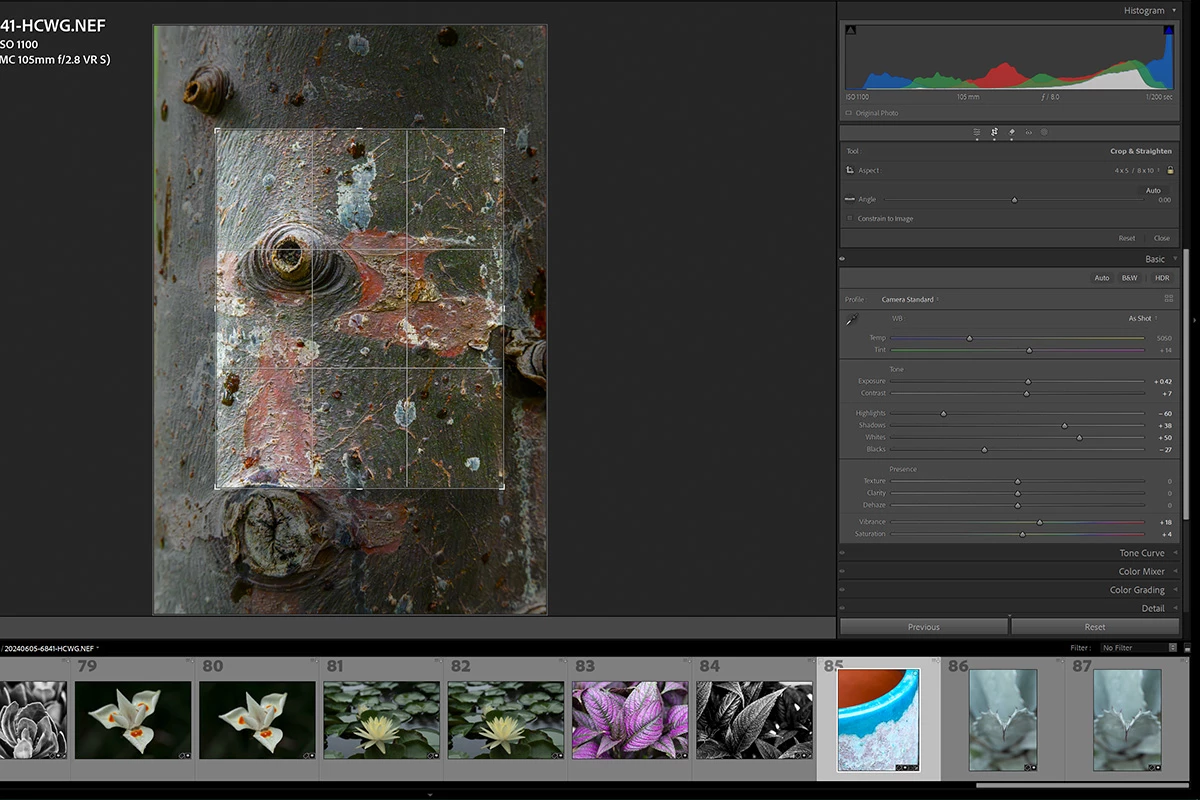The width and height of the screenshot is (1200, 800).
Task: Collapse the Histogram panel
Action: click(1174, 10)
